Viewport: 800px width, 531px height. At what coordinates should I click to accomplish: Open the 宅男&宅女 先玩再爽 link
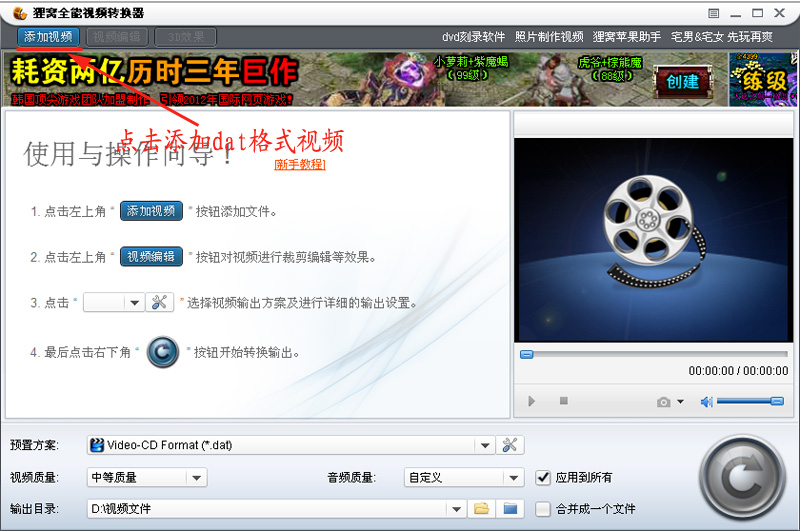[721, 37]
